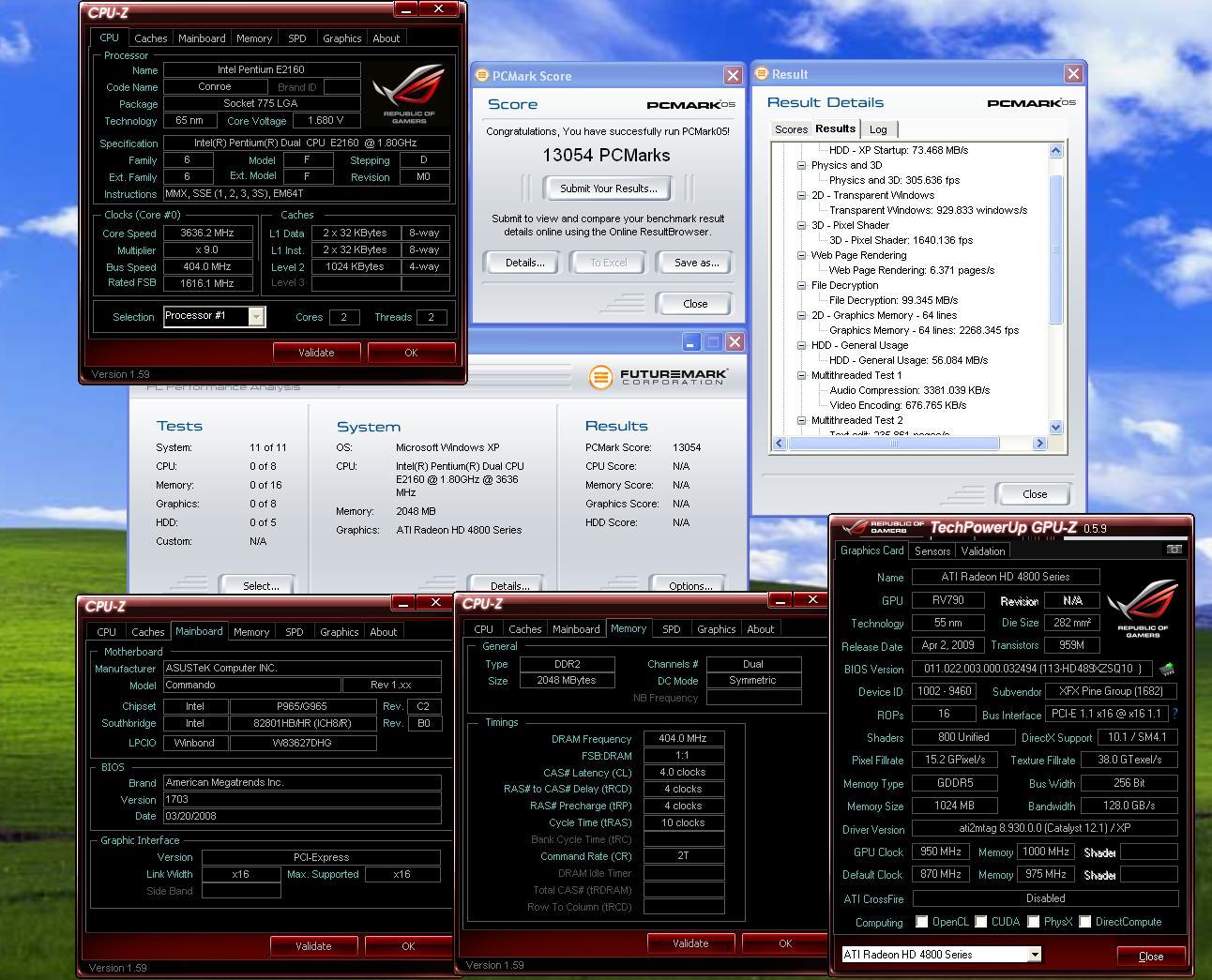Viewport: 1212px width, 980px height.
Task: Click Close button in Result window
Action: tap(1034, 494)
